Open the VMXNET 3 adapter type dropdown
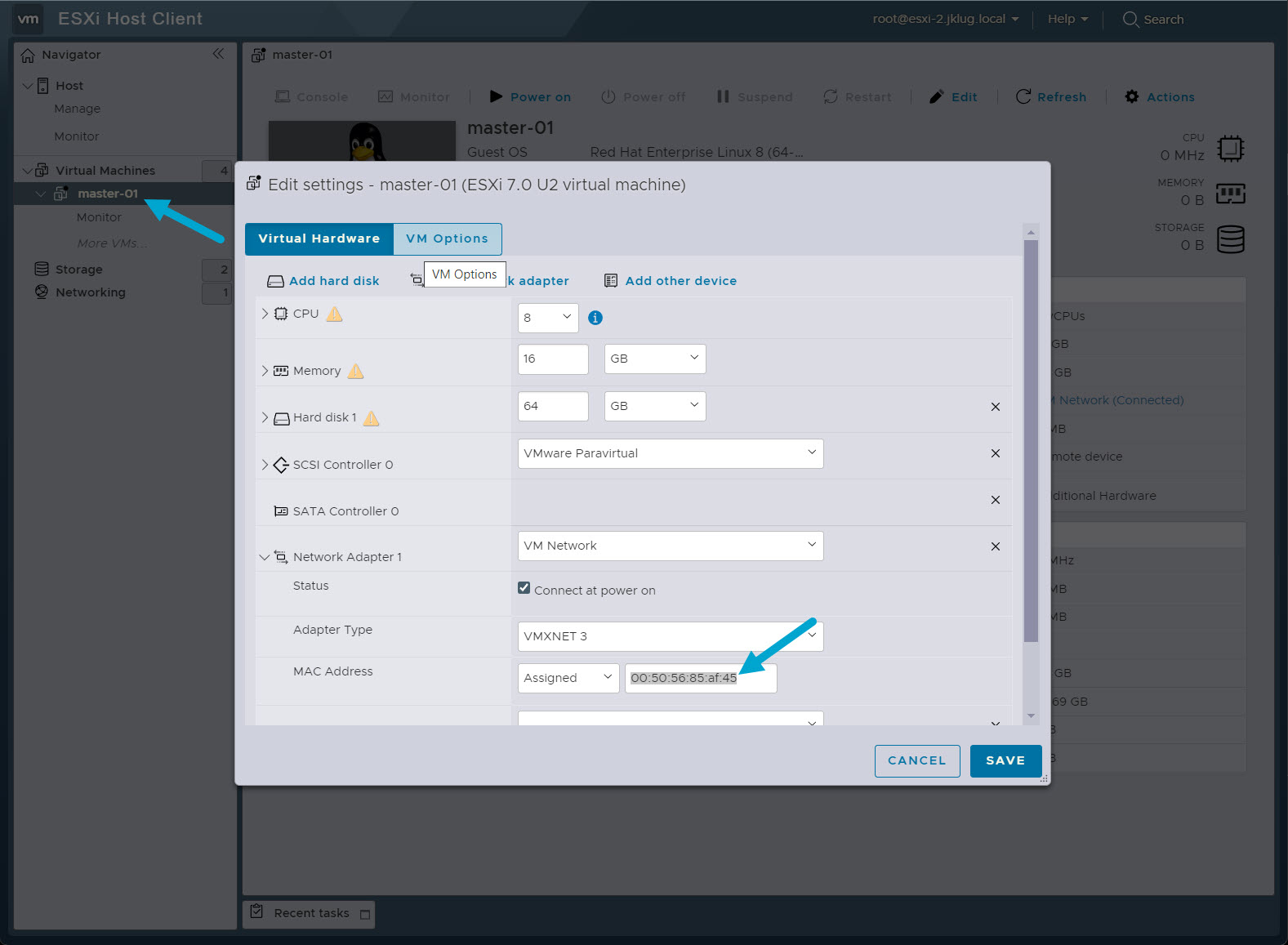This screenshot has height=945, width=1288. click(670, 636)
